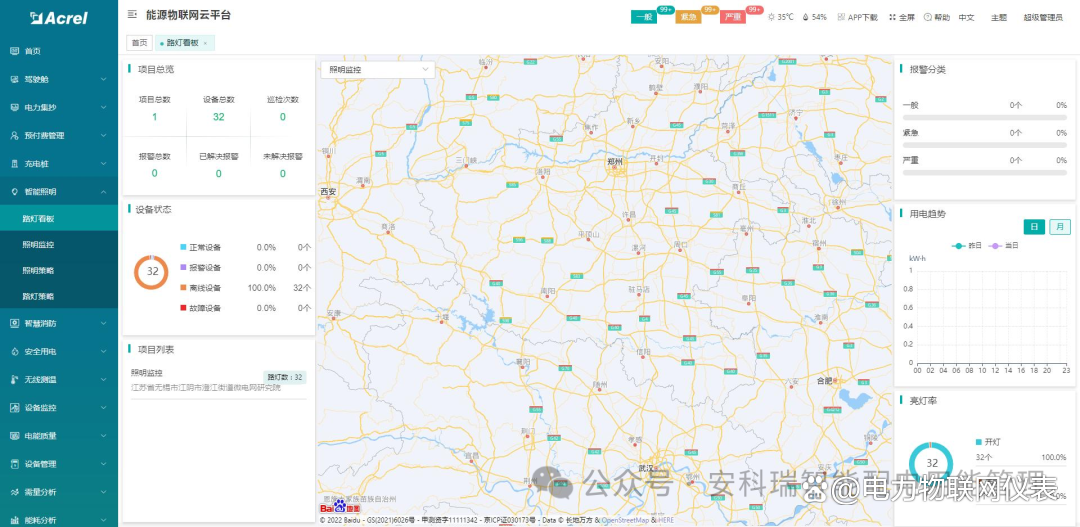The height and width of the screenshot is (527, 1080).
Task: Open the 首页 tab
Action: [x=139, y=43]
